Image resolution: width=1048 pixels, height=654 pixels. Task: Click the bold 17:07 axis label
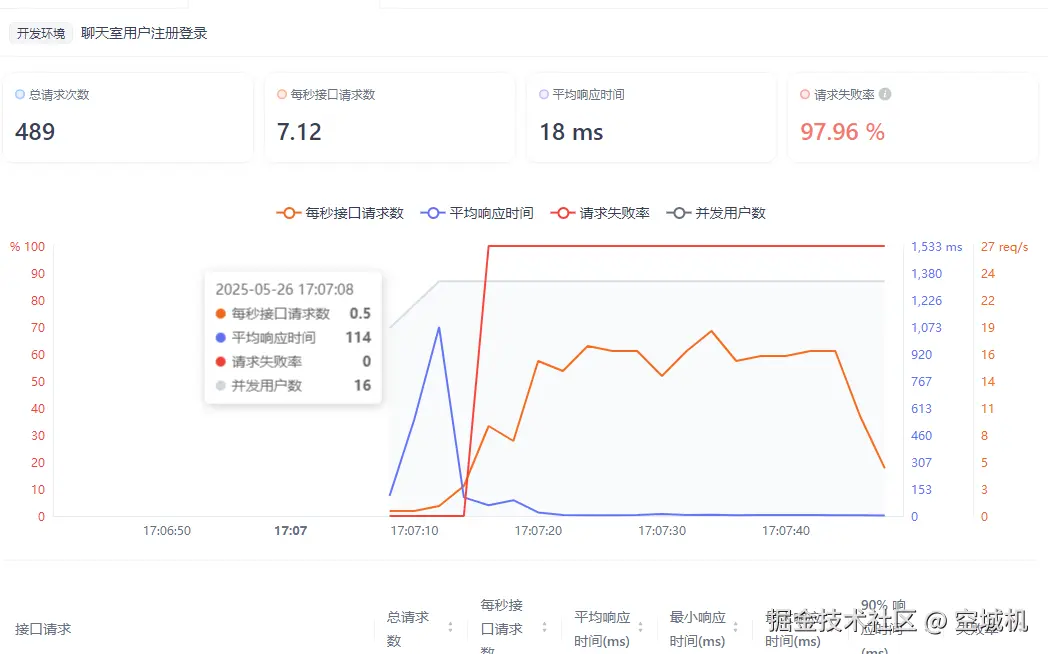coord(291,530)
